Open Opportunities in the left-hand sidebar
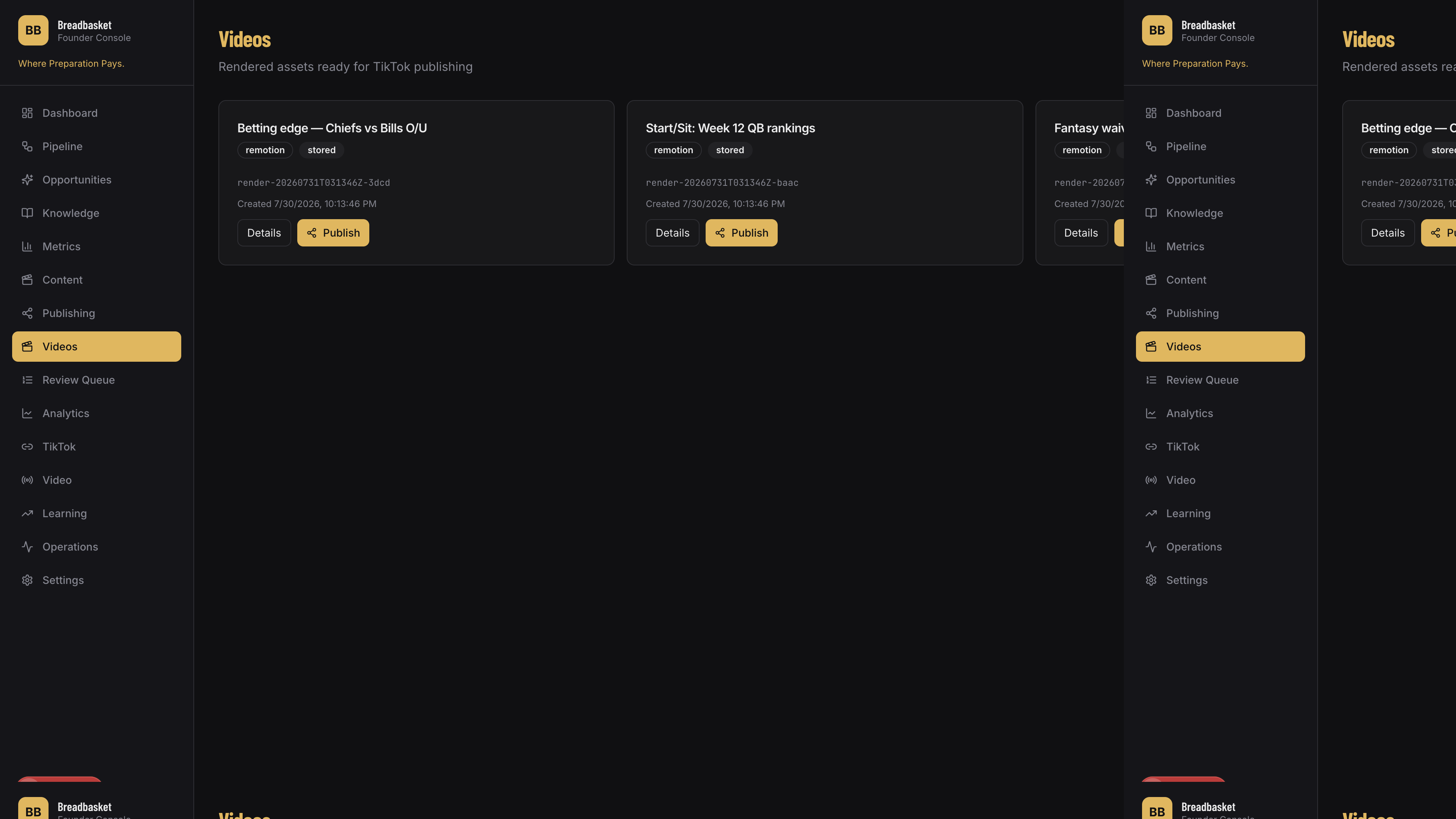This screenshot has height=819, width=1456. point(97,180)
